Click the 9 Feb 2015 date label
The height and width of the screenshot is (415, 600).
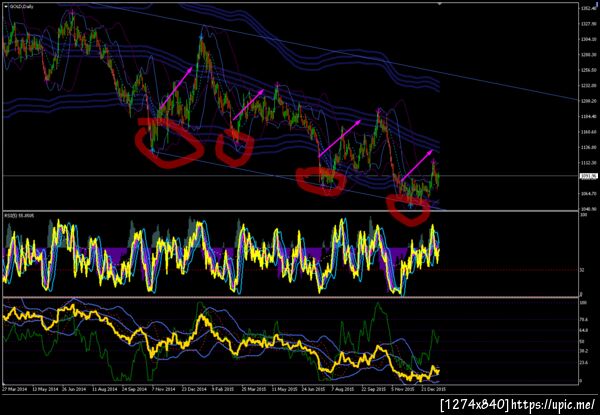223,388
